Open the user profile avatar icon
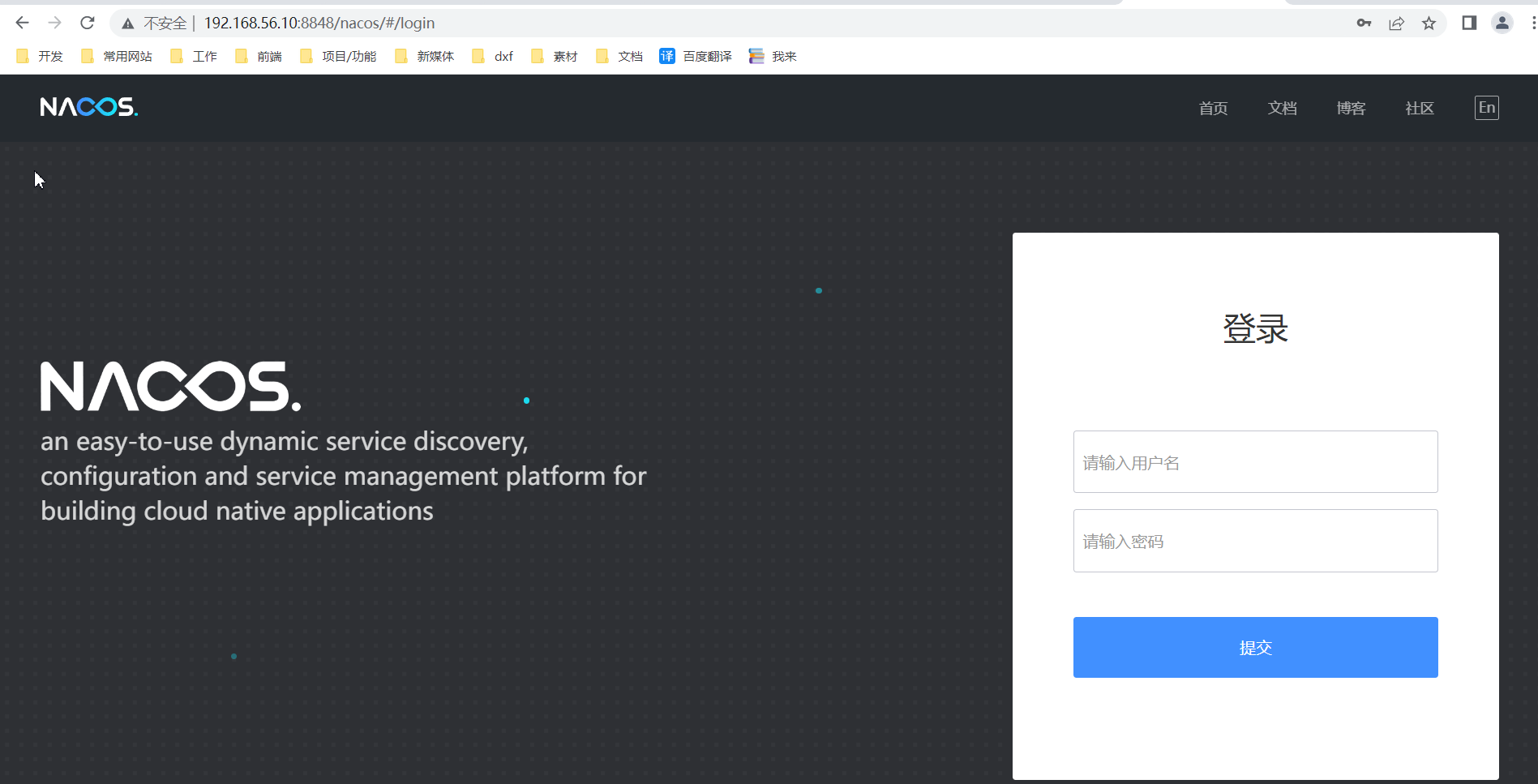This screenshot has width=1538, height=784. [1502, 23]
